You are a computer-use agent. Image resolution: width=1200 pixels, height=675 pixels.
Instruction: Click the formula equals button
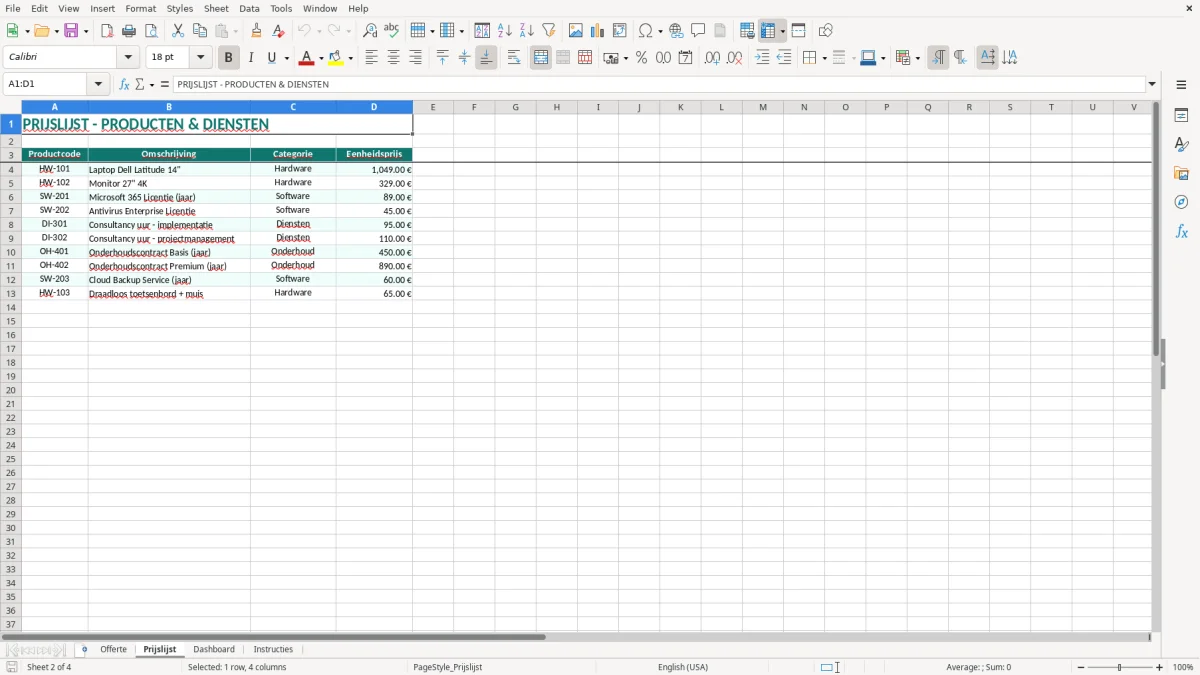point(165,84)
